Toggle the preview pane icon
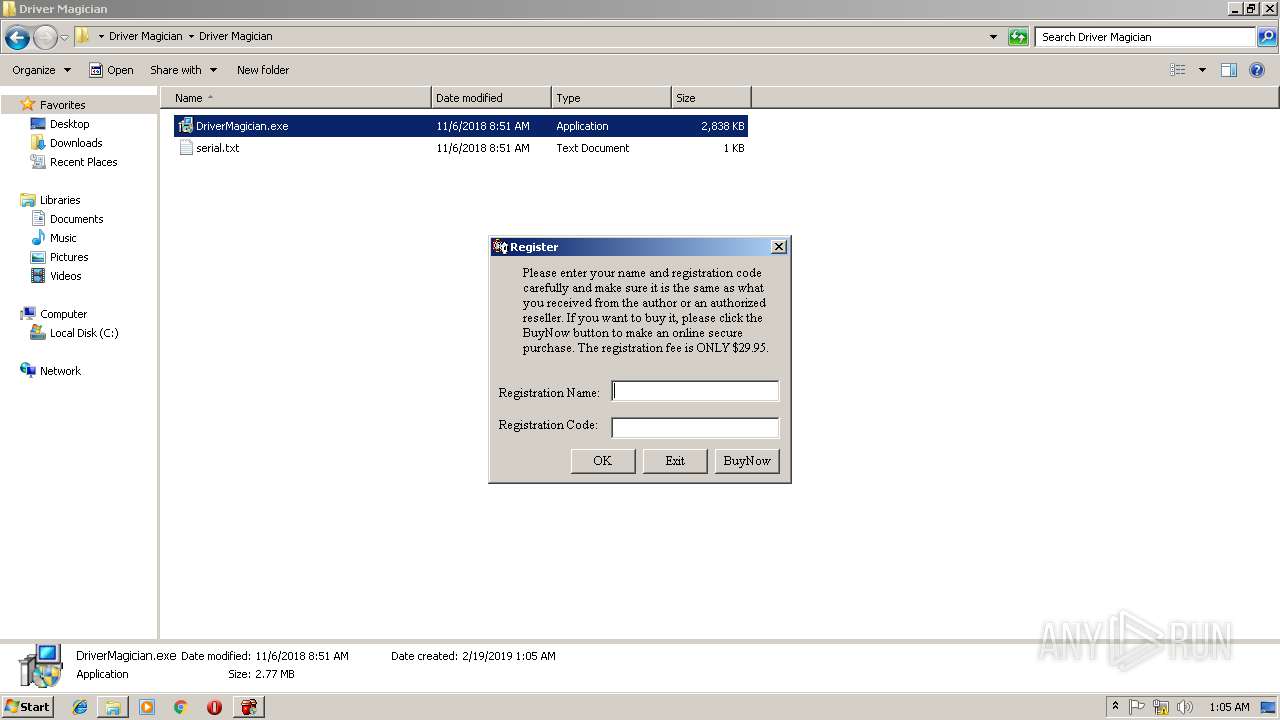The height and width of the screenshot is (720, 1280). (x=1229, y=70)
